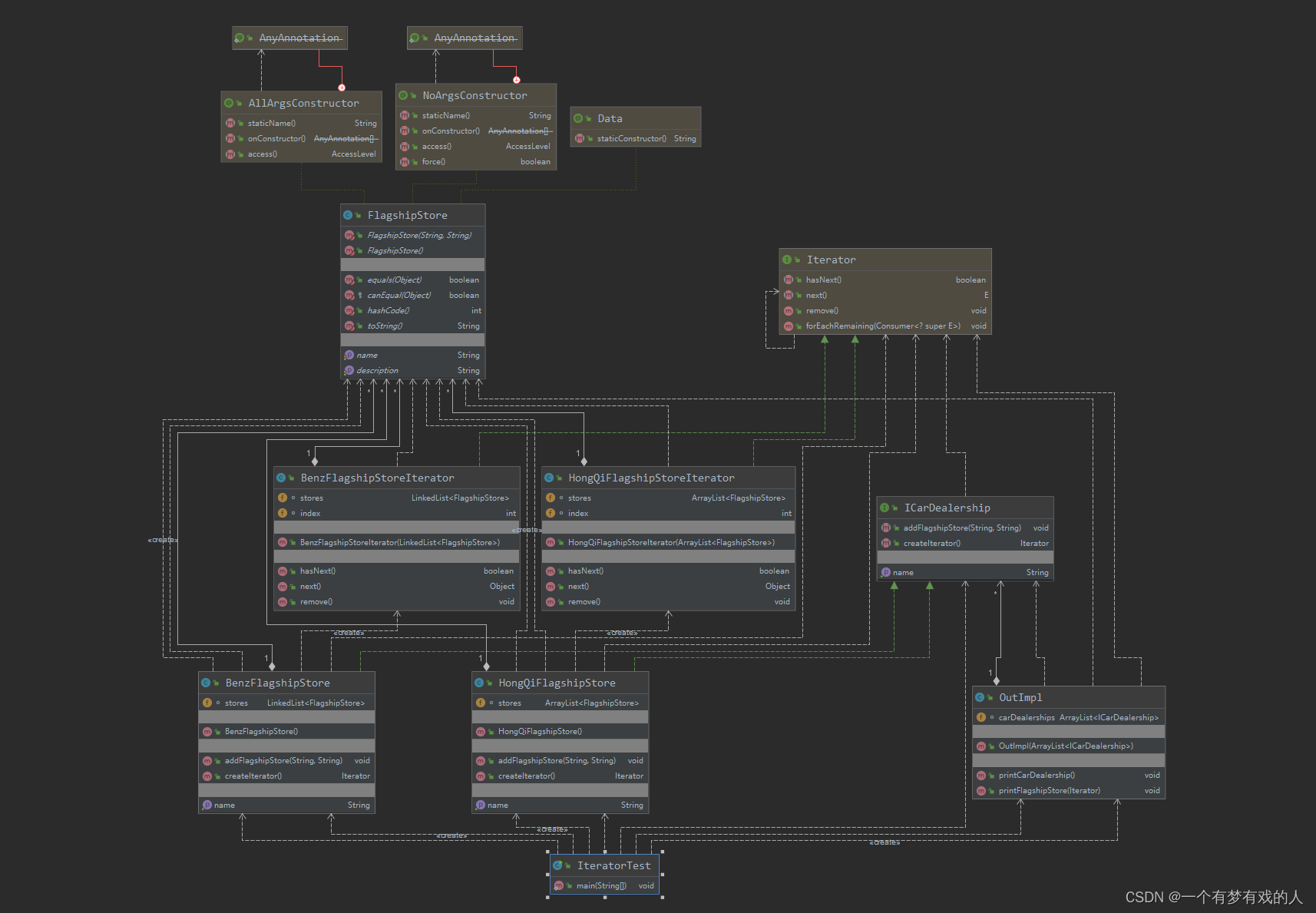1316x913 pixels.
Task: Click the IteratorTest class icon
Action: pyautogui.click(x=557, y=865)
